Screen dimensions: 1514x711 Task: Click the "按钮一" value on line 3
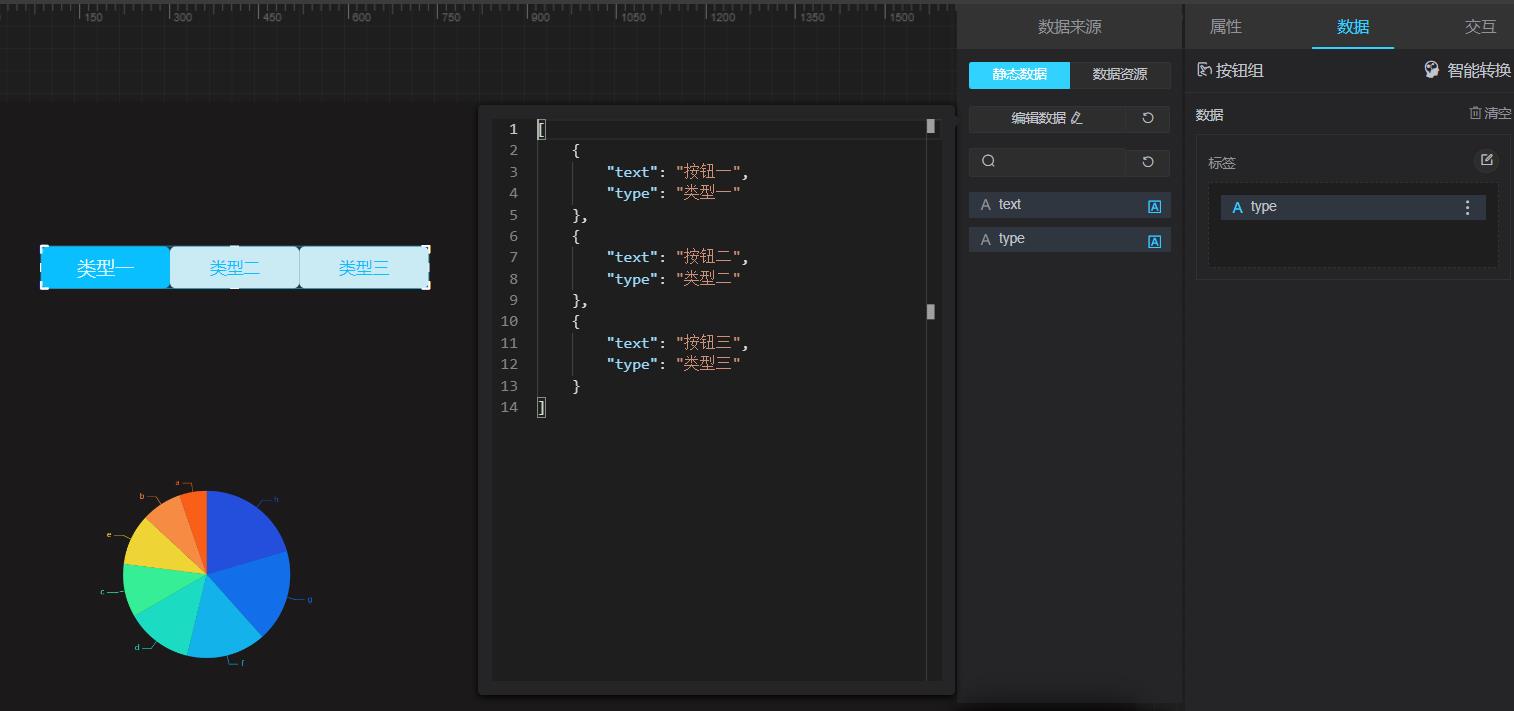coord(708,172)
